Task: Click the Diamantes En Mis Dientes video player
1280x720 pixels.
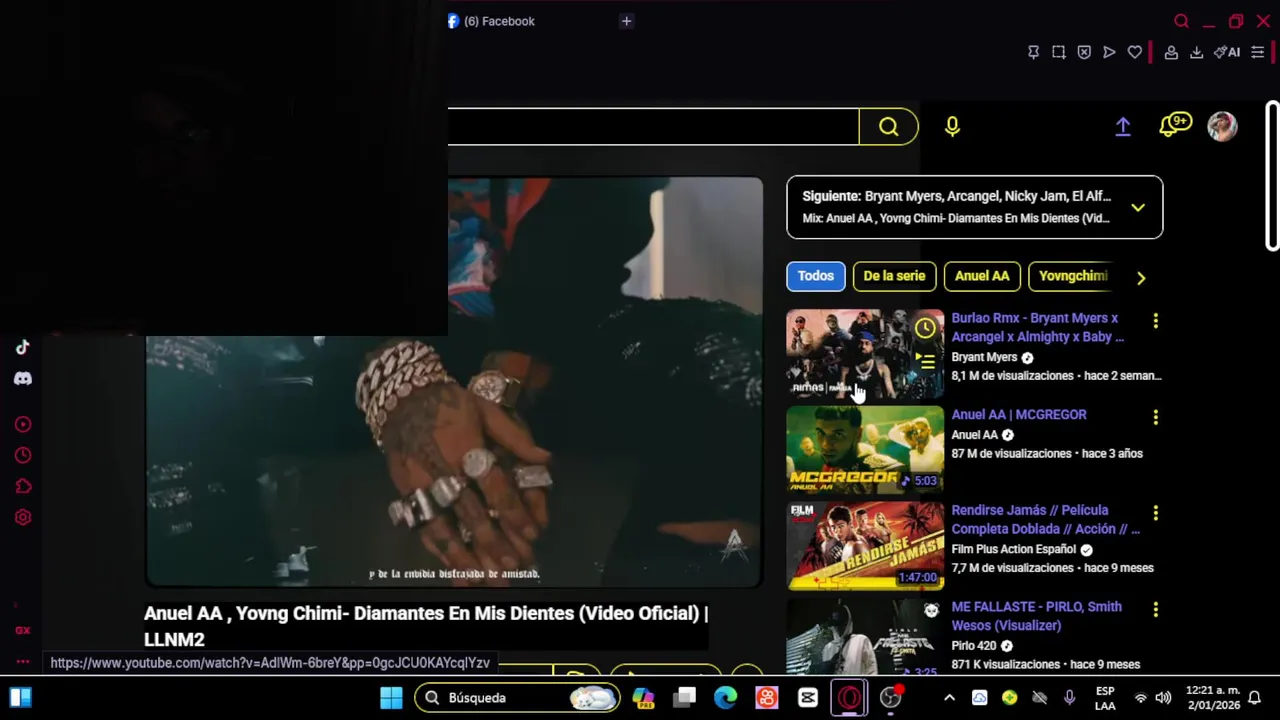Action: point(454,382)
